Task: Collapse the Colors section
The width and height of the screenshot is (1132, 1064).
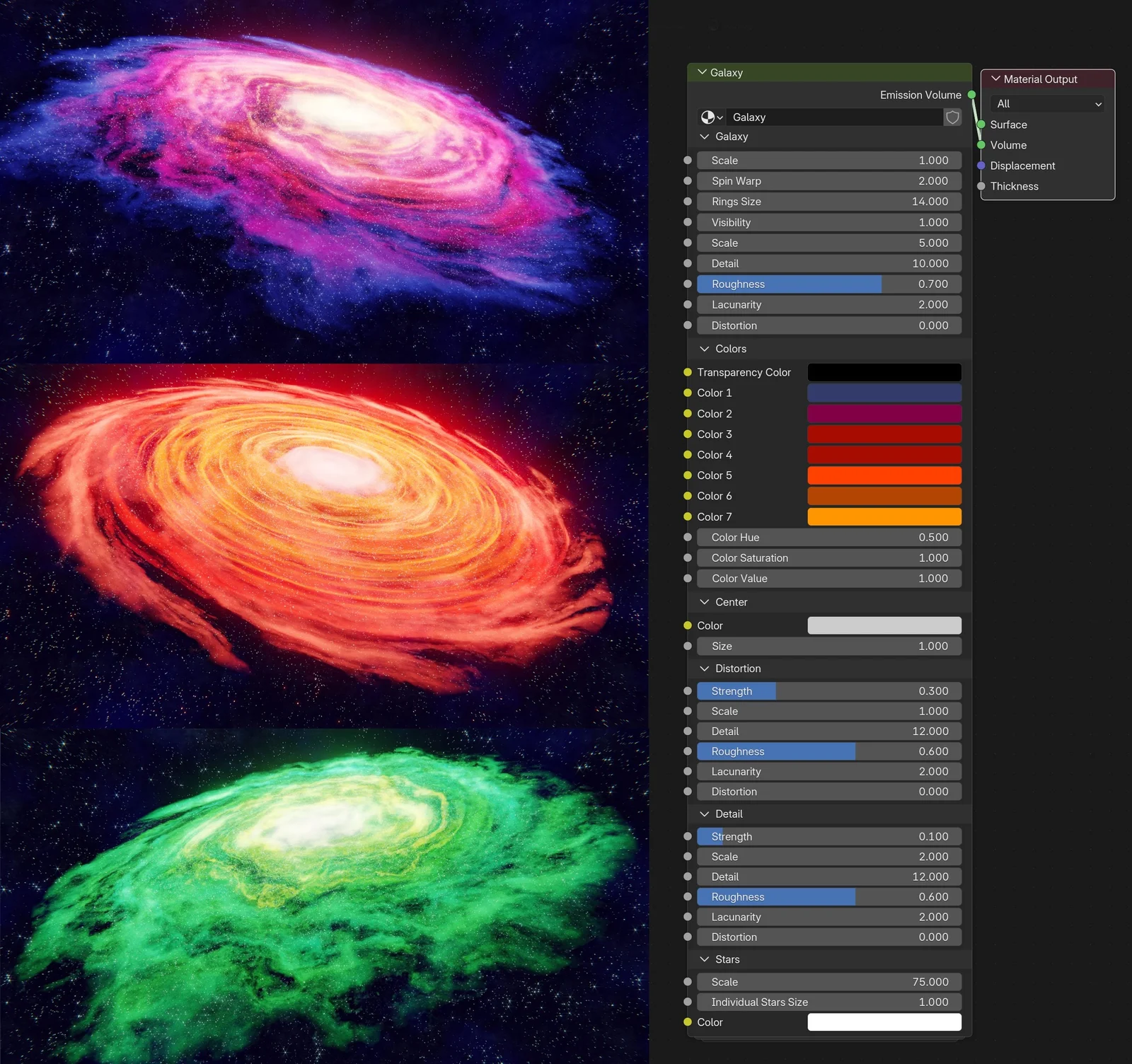Action: tap(705, 349)
